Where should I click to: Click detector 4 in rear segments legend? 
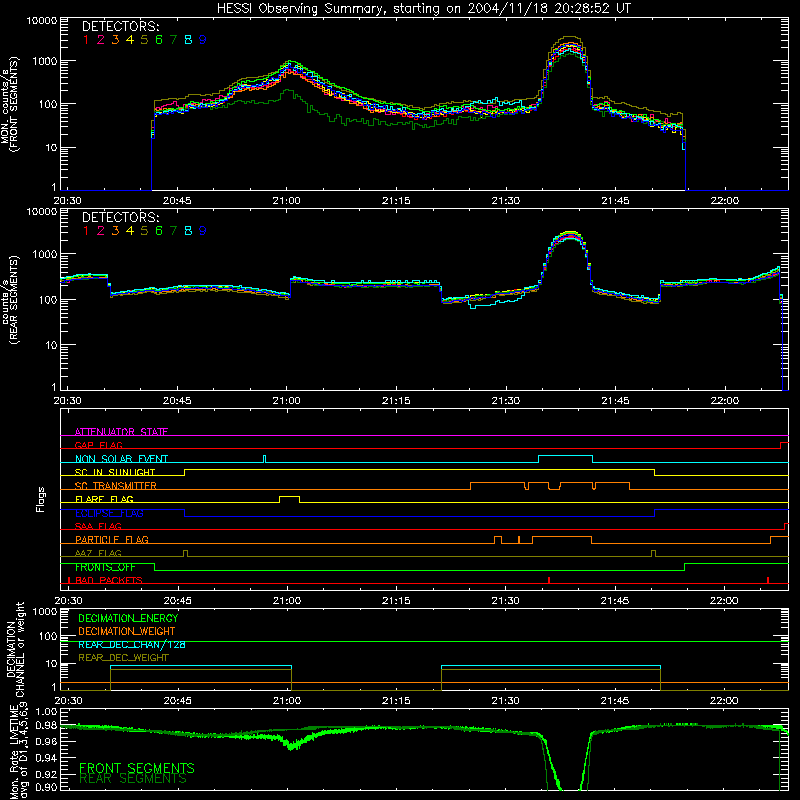point(130,231)
